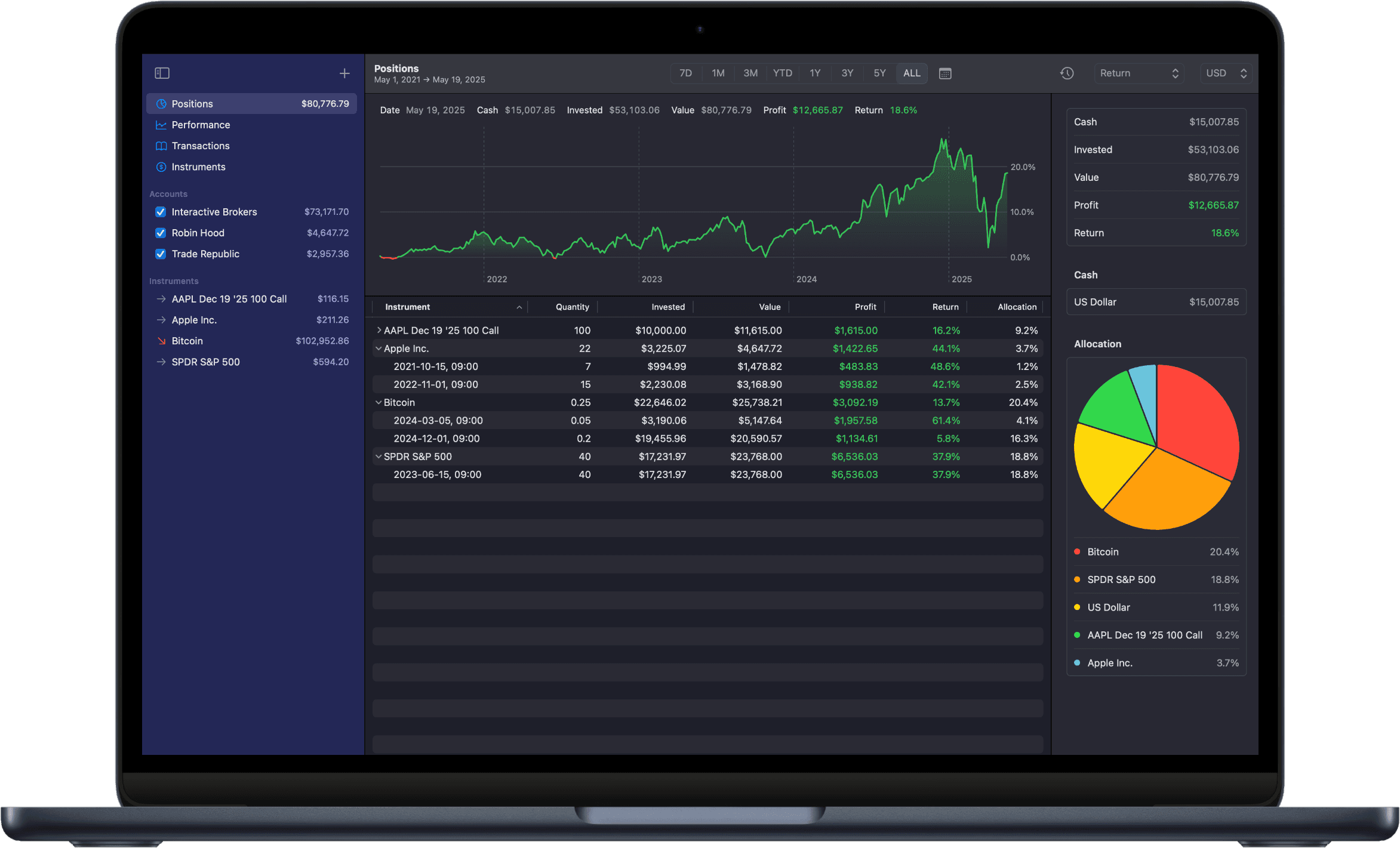Switch to the YTD time range
The width and height of the screenshot is (1400, 848).
click(x=782, y=73)
